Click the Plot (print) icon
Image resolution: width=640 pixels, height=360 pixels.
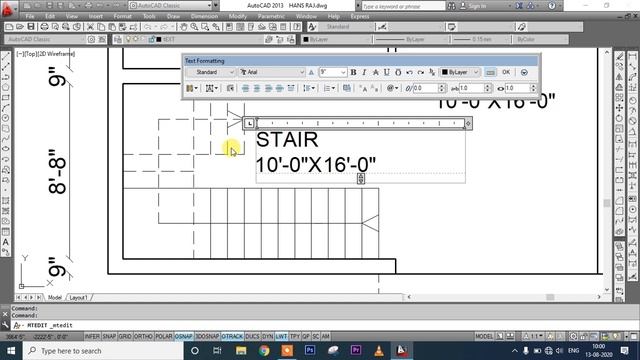click(x=44, y=27)
